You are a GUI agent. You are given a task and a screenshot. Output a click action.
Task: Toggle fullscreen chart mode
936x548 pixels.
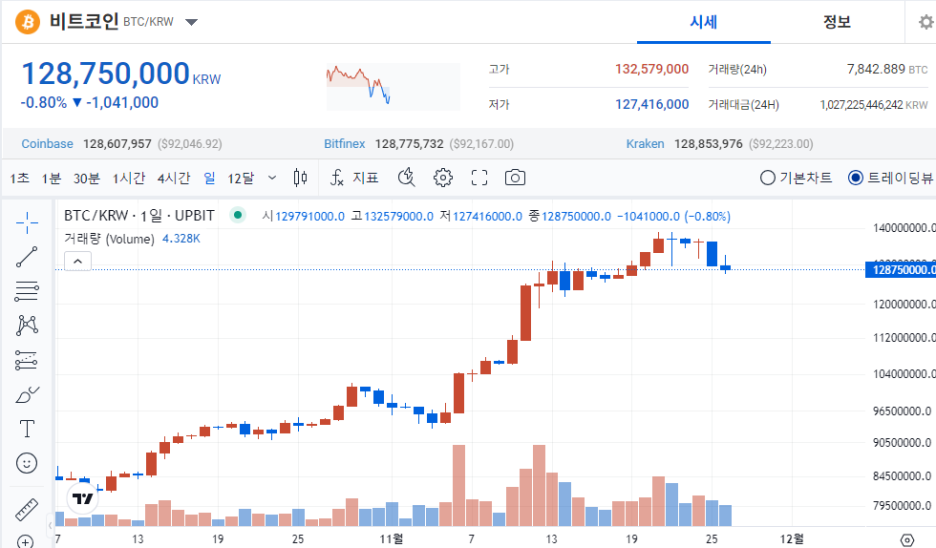479,178
